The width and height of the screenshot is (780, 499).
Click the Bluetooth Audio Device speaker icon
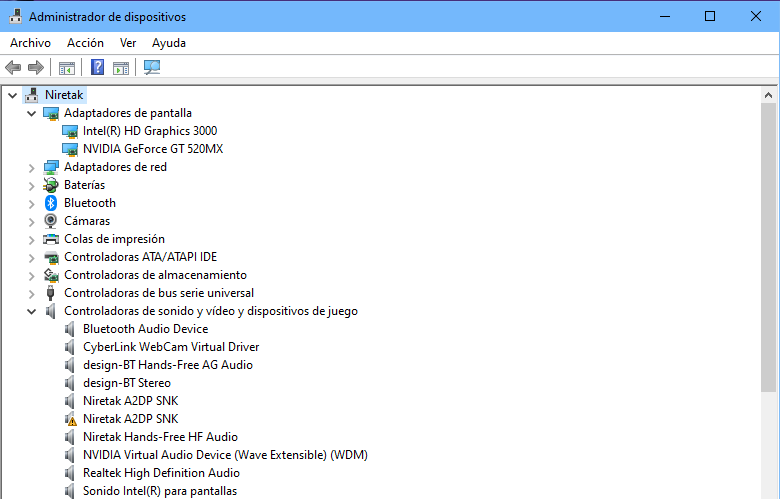(70, 329)
